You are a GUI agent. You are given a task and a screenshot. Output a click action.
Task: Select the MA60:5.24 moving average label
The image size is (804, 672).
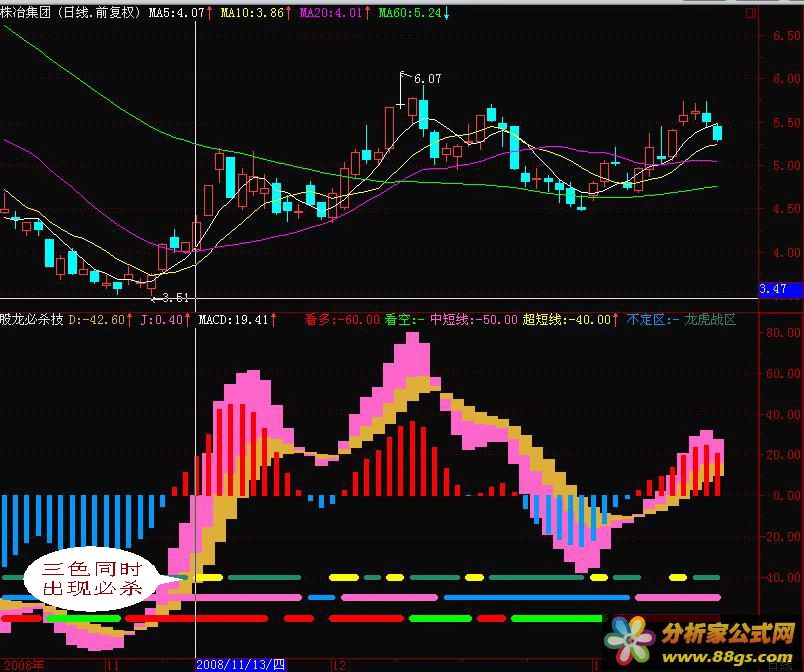[410, 13]
